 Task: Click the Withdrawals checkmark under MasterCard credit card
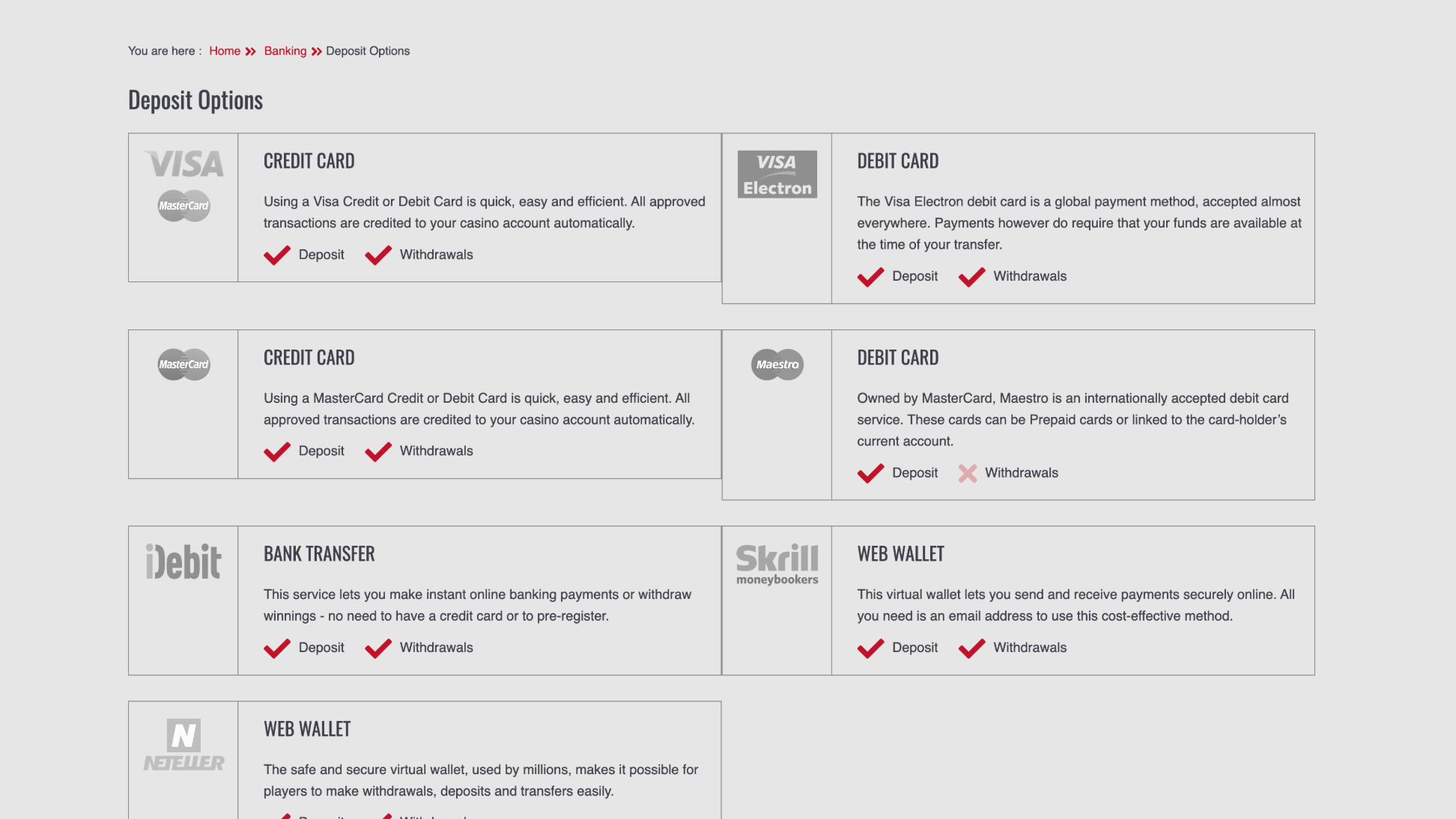pos(377,451)
